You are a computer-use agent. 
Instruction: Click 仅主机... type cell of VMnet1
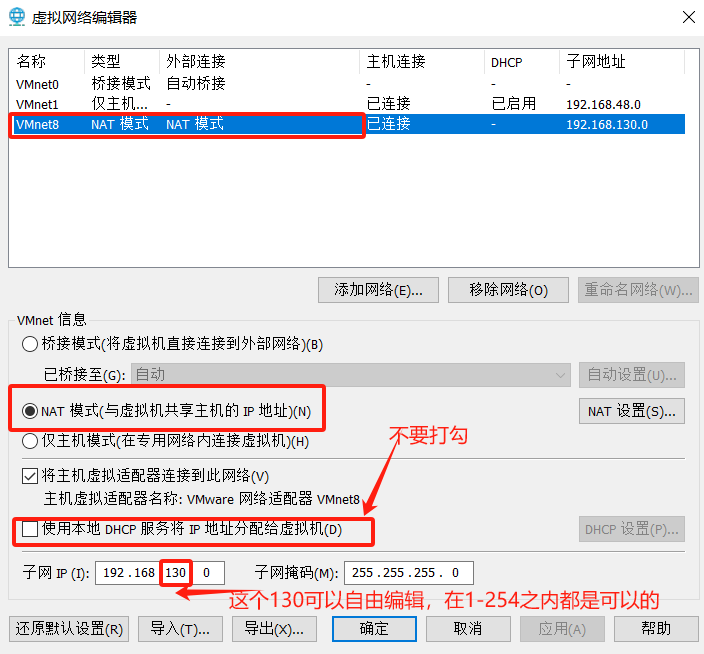pos(119,104)
